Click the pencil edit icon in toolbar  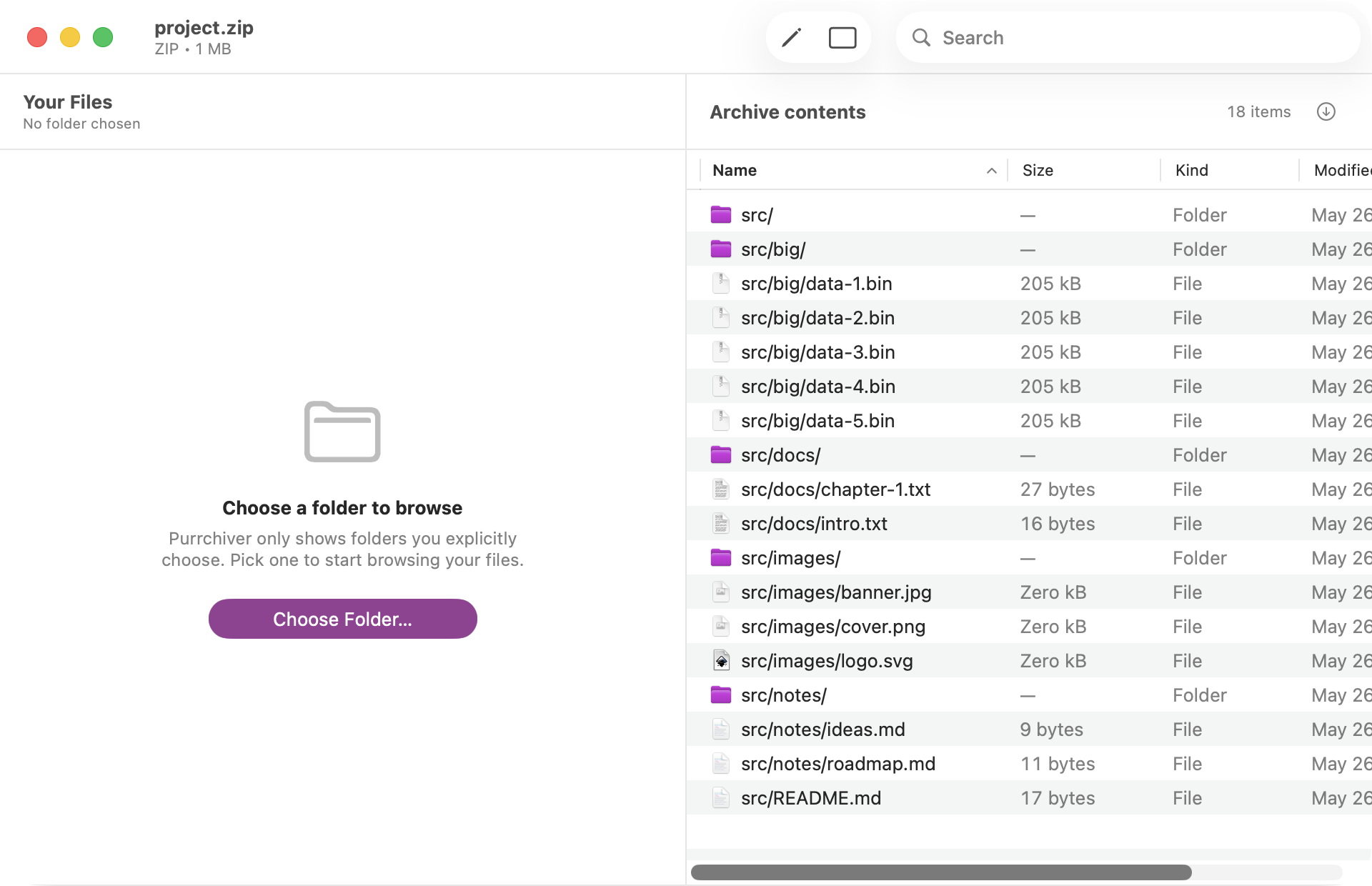click(x=791, y=37)
